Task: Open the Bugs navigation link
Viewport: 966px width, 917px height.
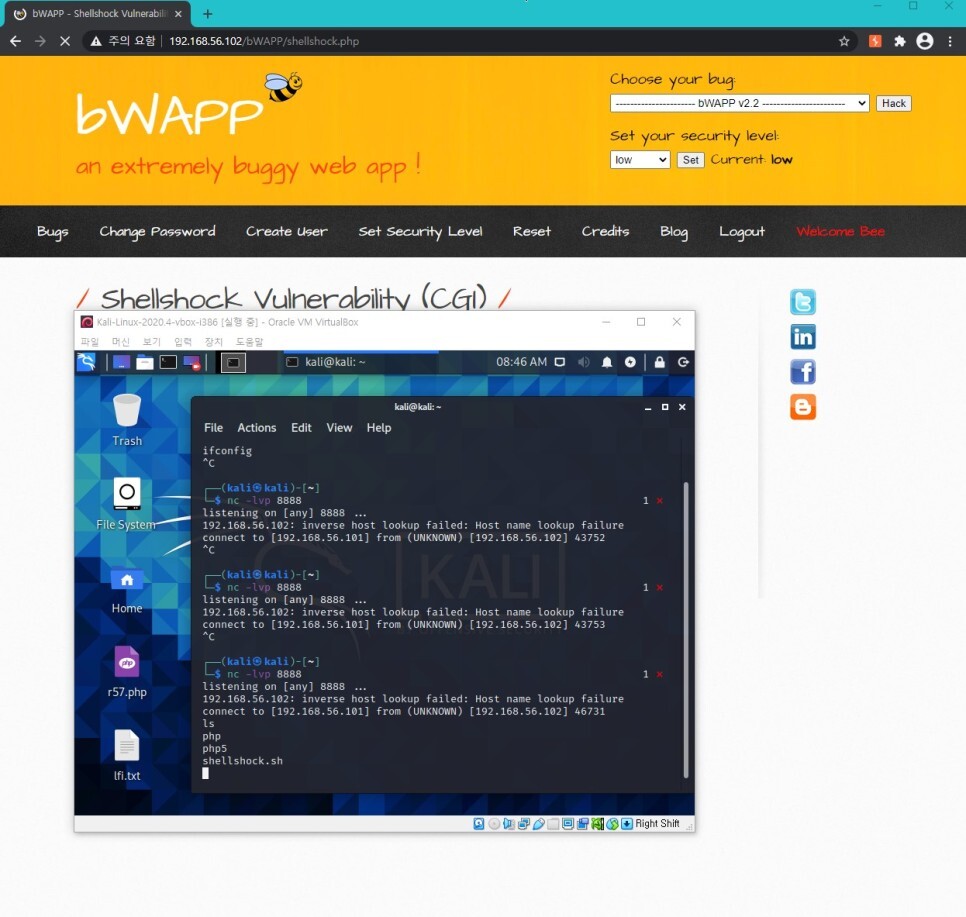Action: click(x=52, y=232)
